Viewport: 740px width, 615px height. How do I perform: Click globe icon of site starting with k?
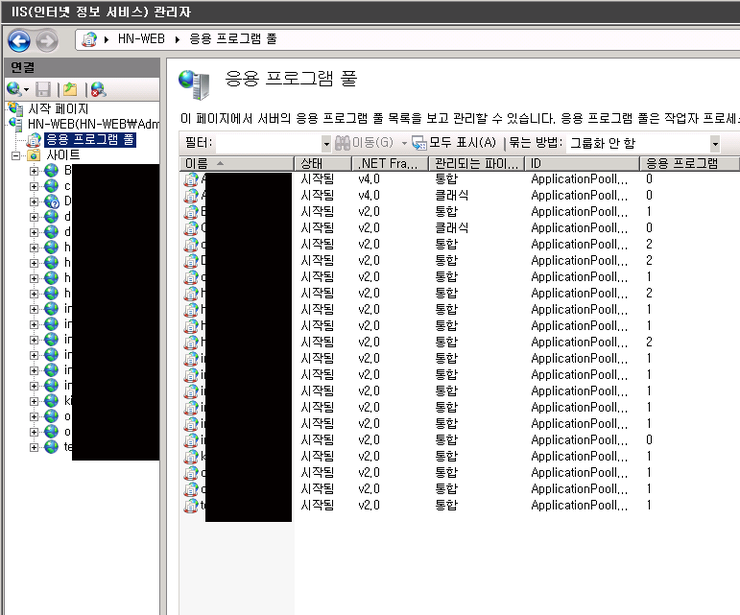tap(51, 401)
